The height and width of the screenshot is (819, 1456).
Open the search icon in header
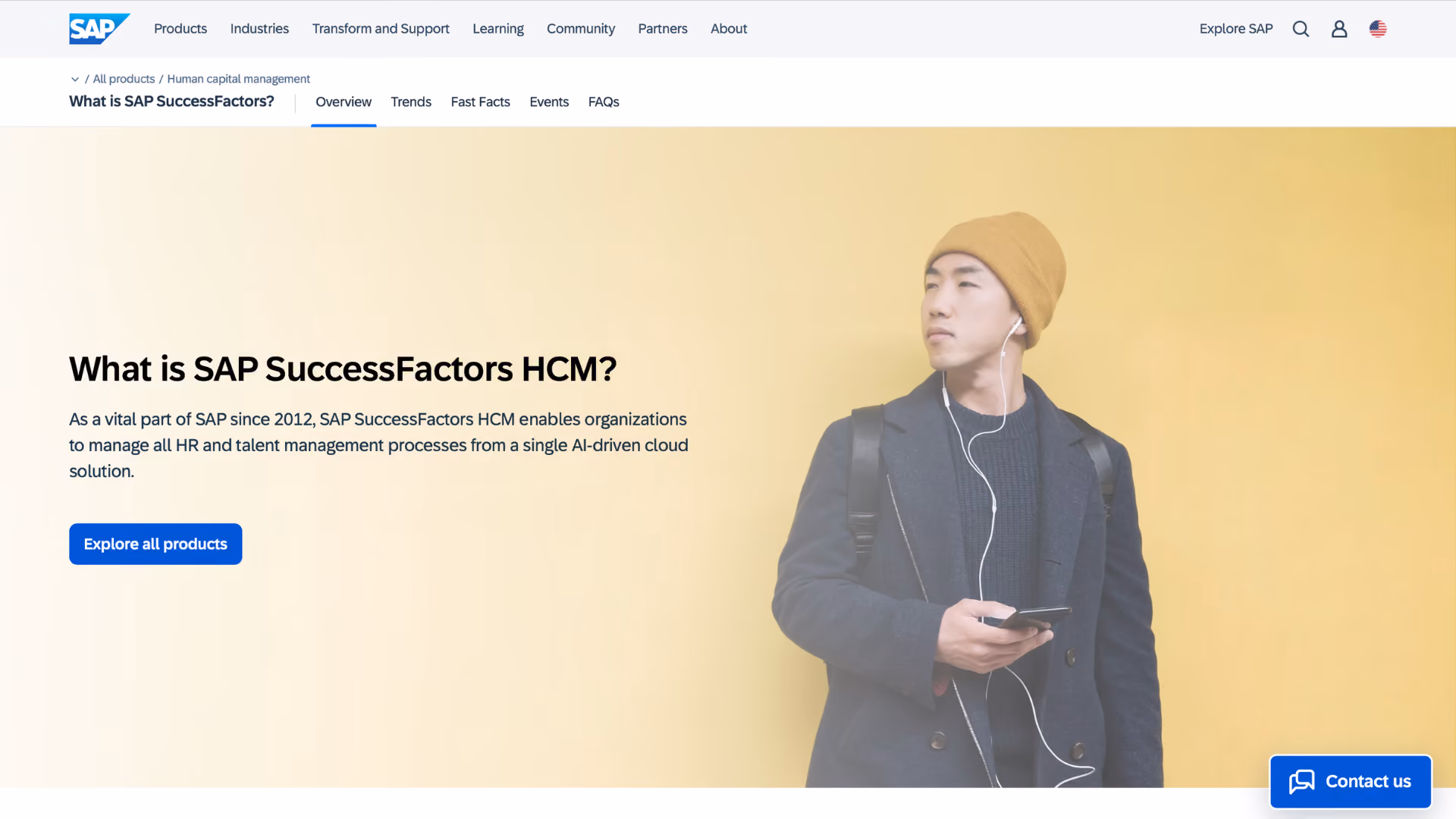(1301, 29)
